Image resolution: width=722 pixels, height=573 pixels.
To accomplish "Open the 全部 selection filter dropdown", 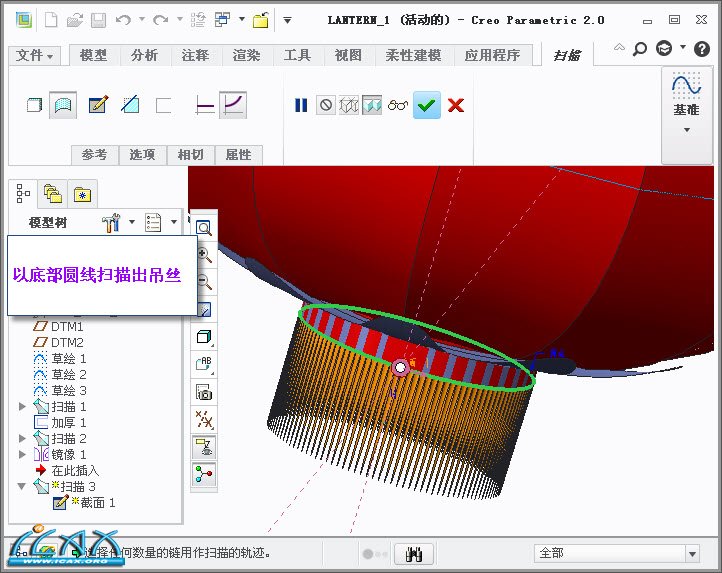I will coord(691,553).
